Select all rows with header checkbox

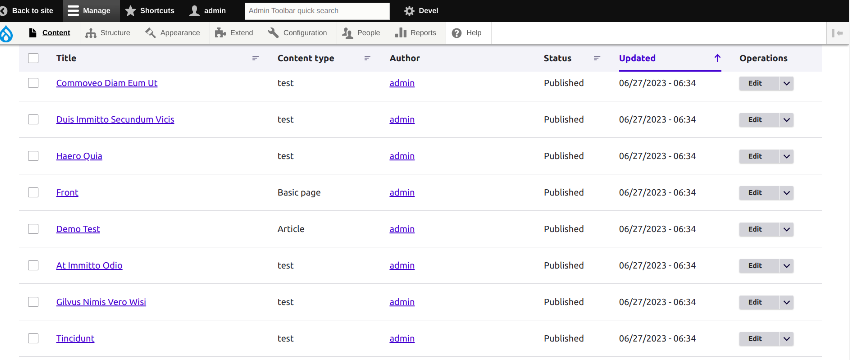[x=34, y=58]
